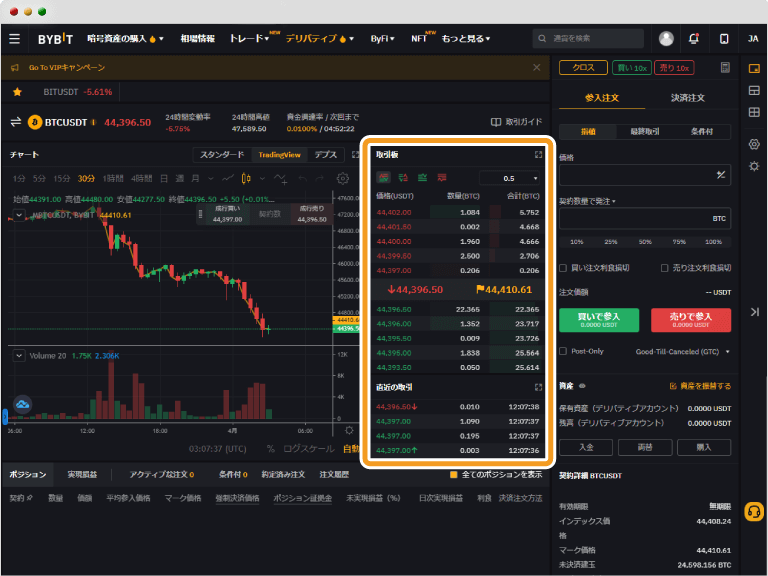
Task: Open the Derivatives dropdown menu
Action: pos(319,39)
